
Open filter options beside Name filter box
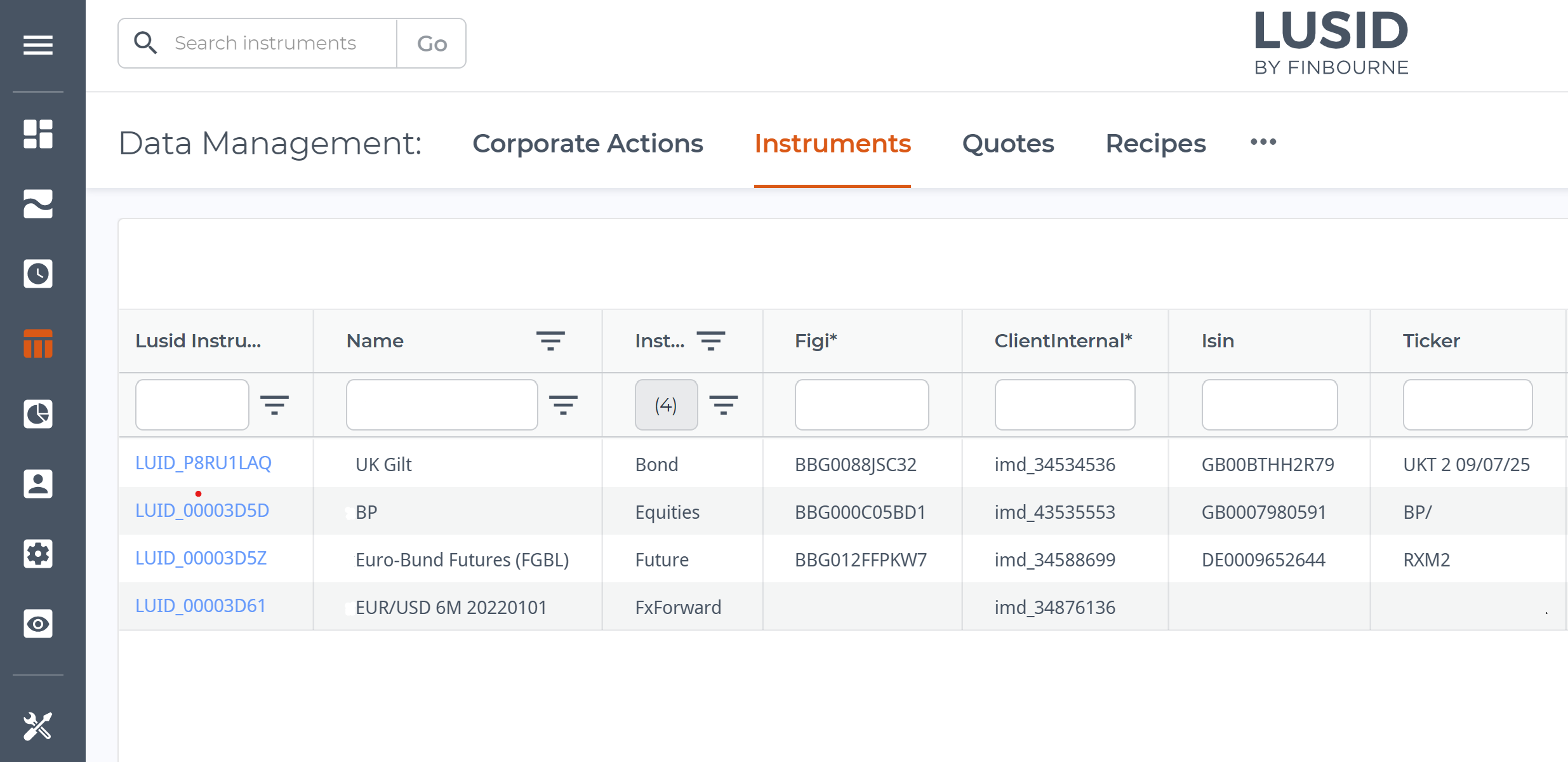pos(563,404)
